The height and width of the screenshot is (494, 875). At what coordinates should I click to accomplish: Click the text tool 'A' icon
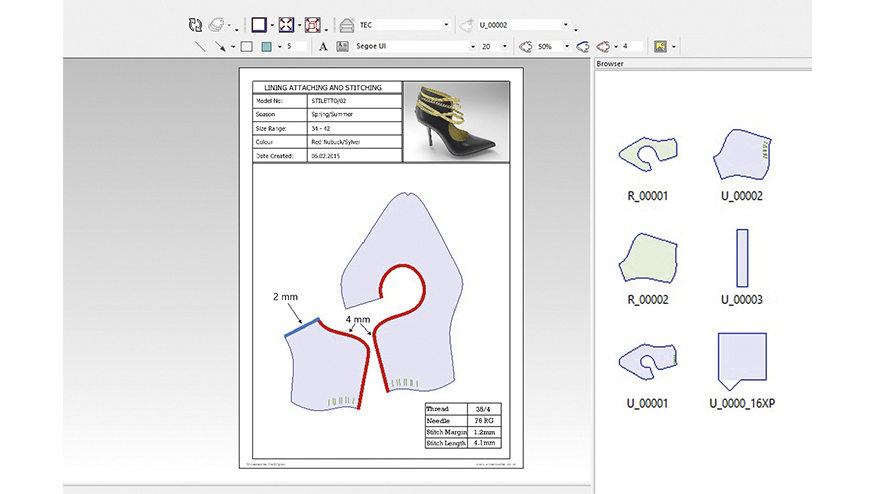click(x=323, y=46)
